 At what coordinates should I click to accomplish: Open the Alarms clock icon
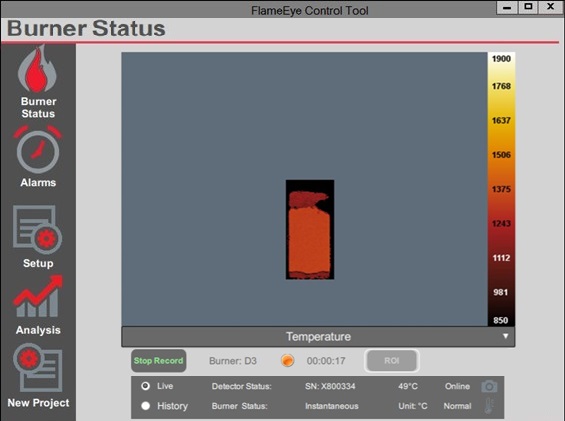coord(38,150)
